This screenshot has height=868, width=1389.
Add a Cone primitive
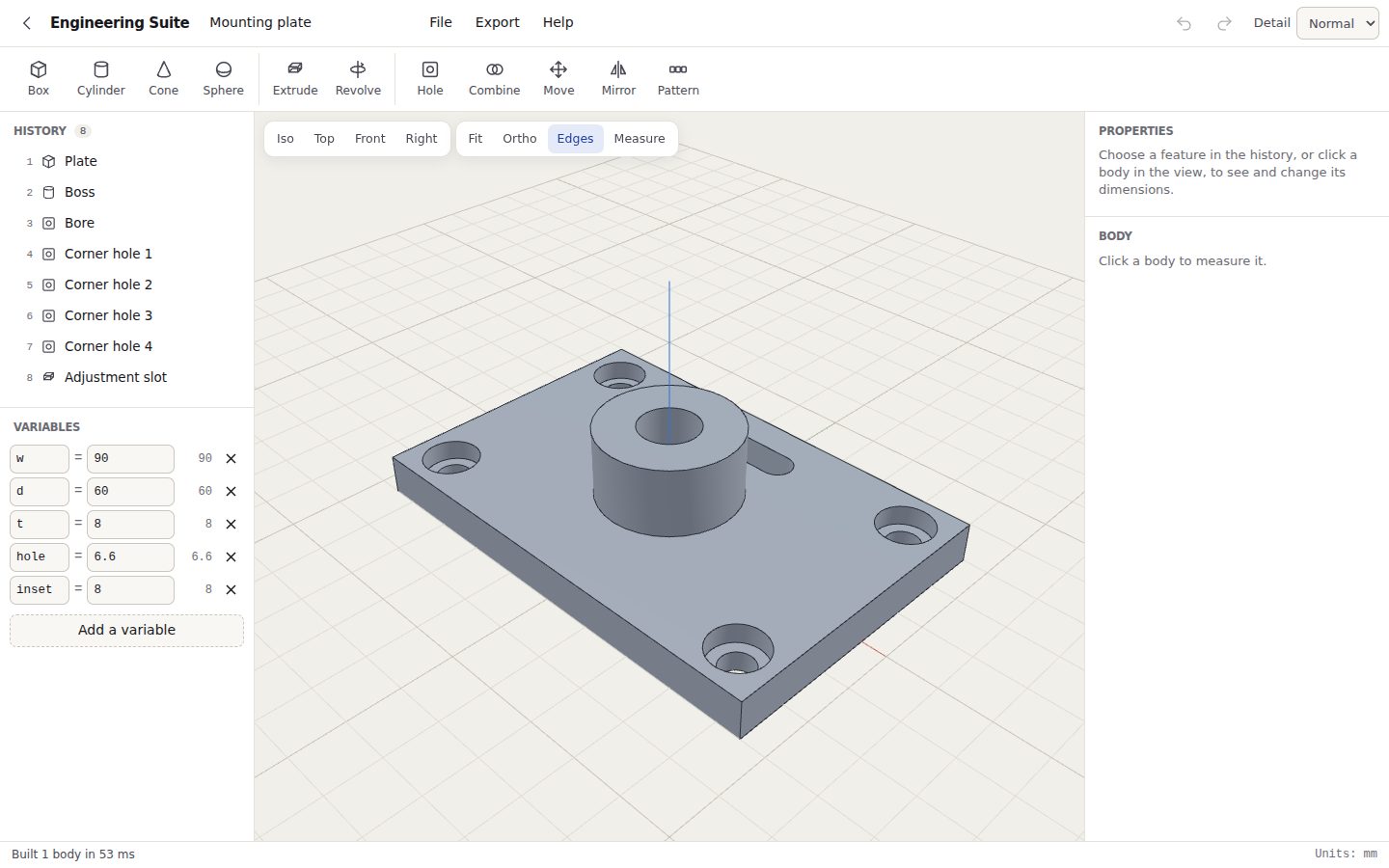(x=164, y=78)
